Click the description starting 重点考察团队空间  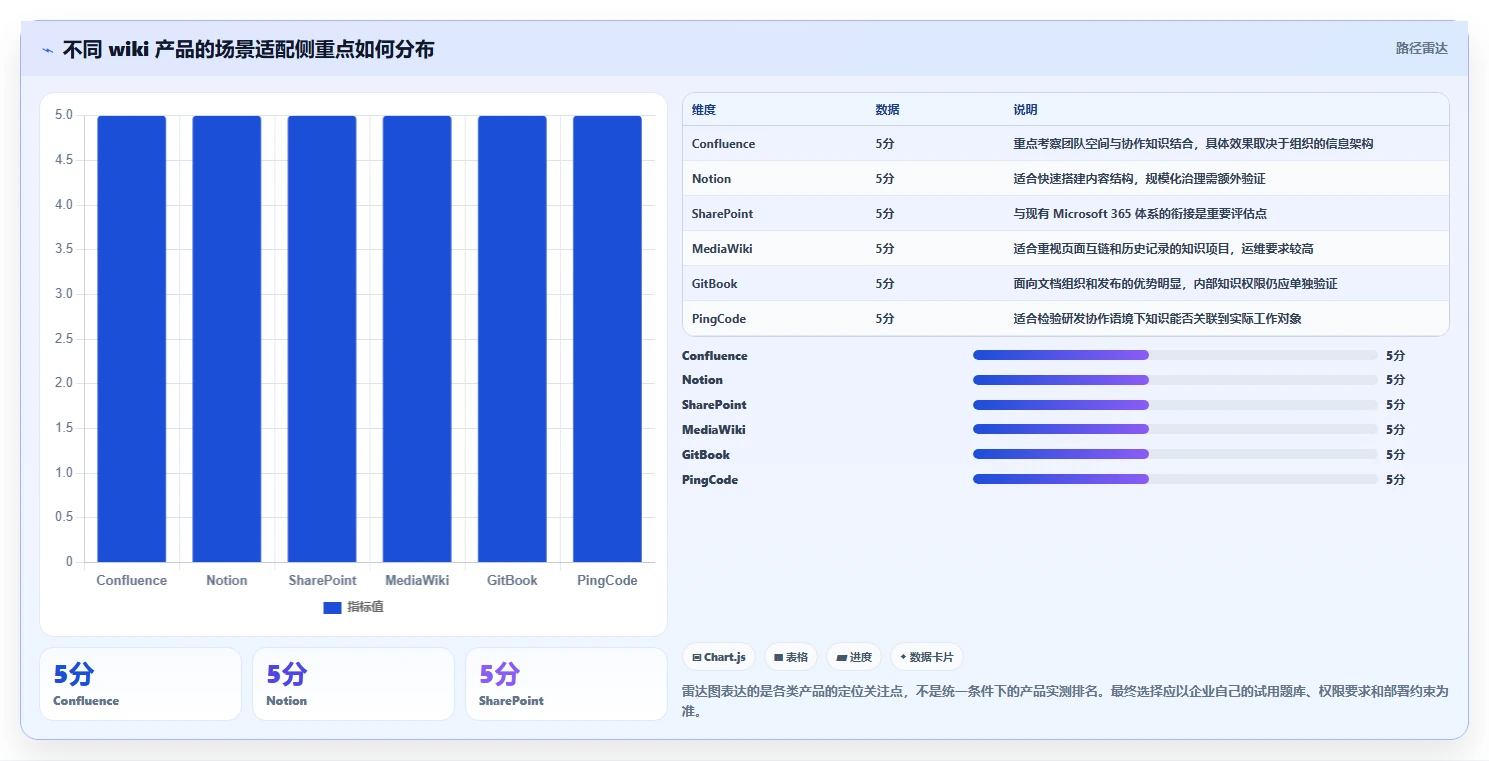[x=1193, y=144]
